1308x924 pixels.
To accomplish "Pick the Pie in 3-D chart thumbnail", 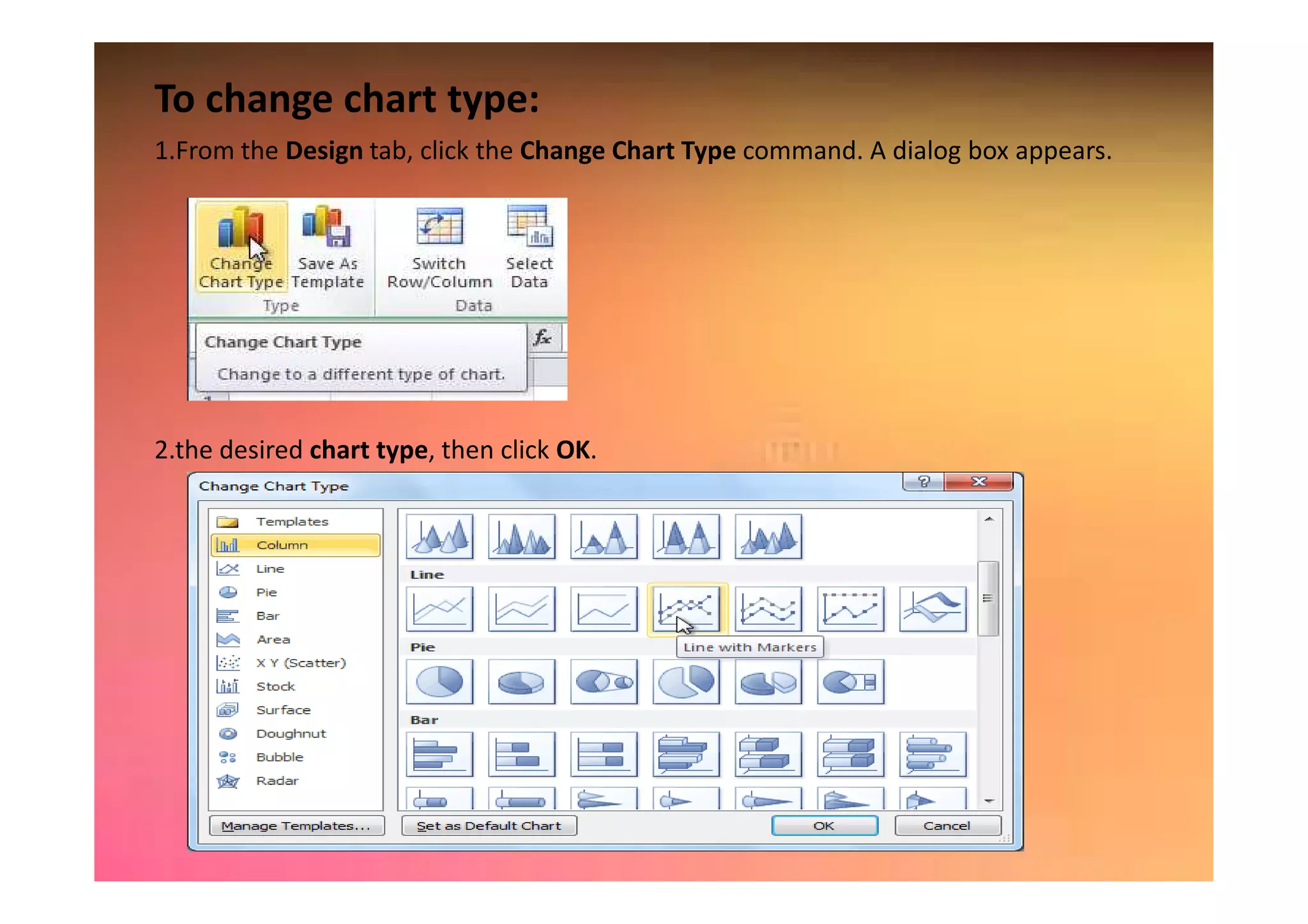I will point(522,682).
